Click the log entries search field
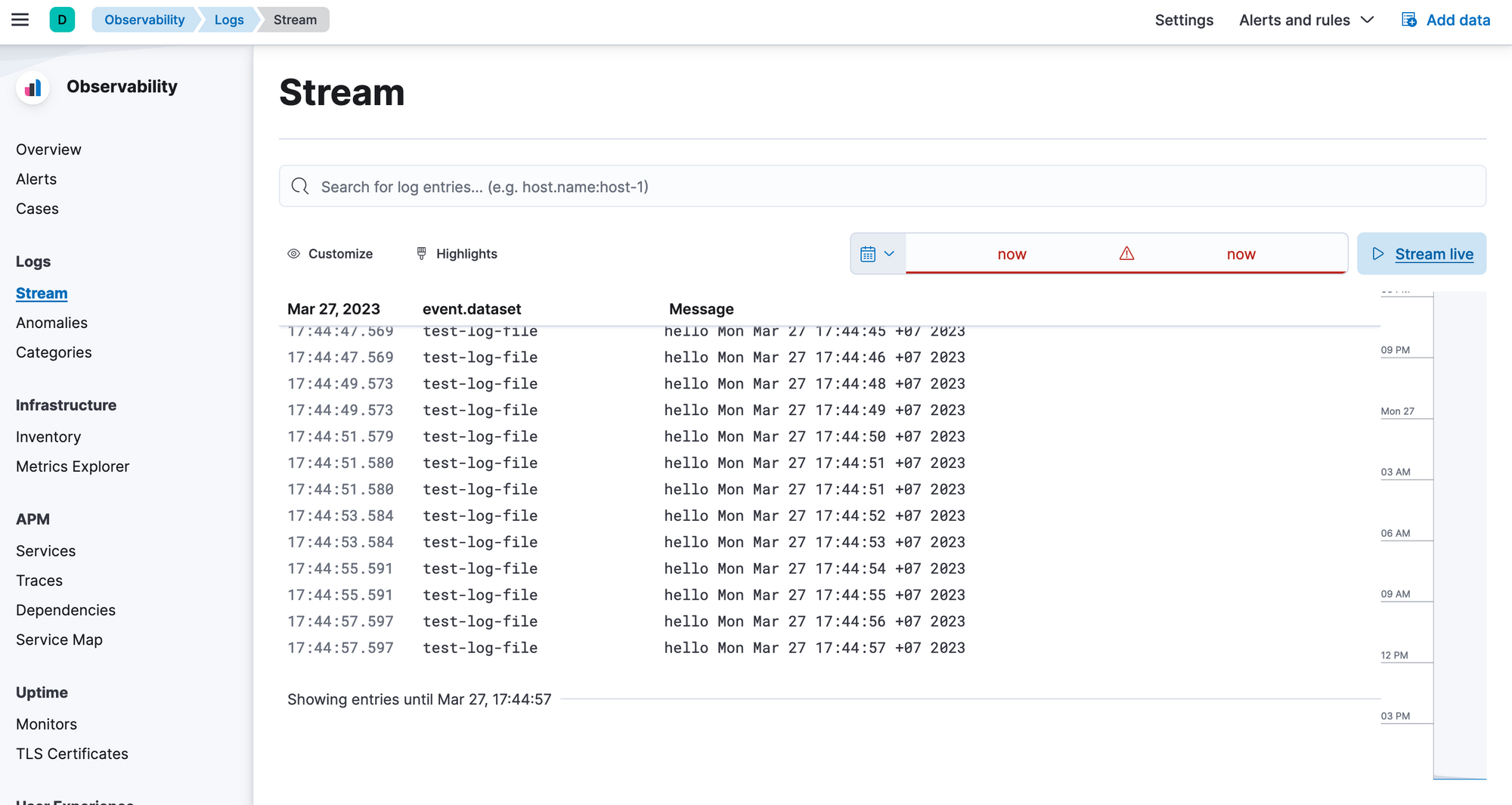Viewport: 1512px width, 805px height. 680,186
